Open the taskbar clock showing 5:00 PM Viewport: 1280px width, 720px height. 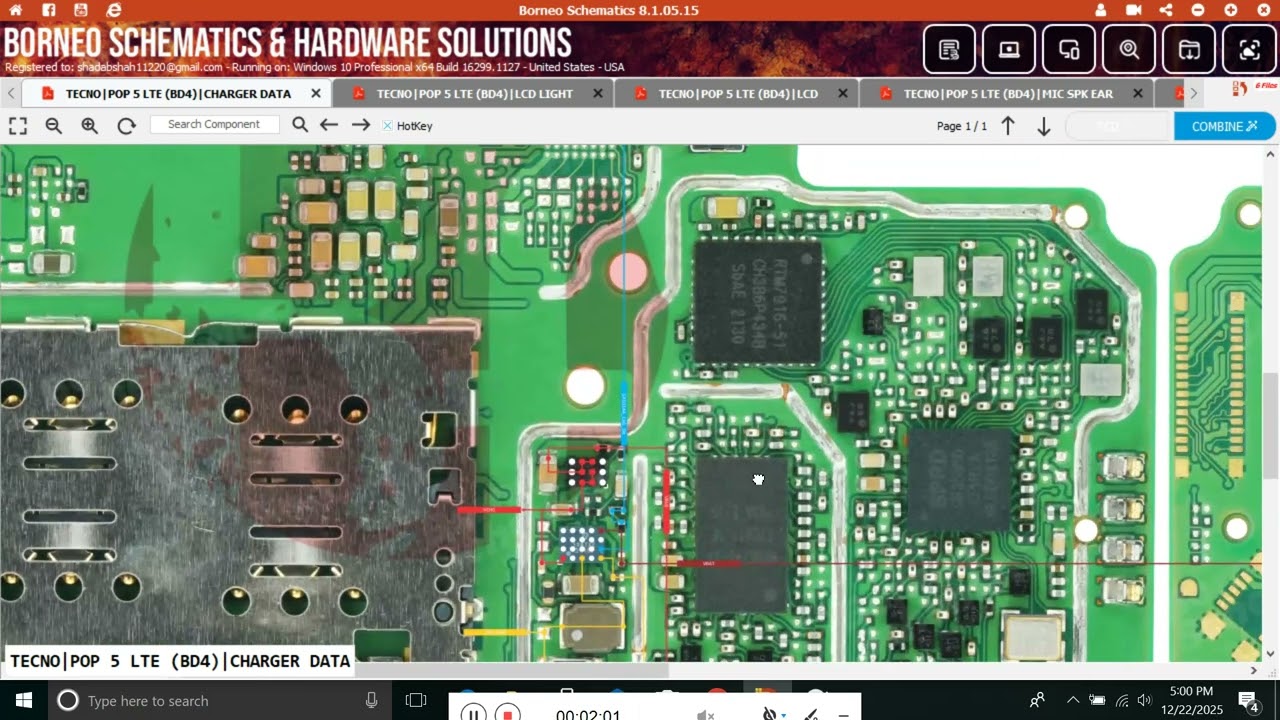(1191, 700)
